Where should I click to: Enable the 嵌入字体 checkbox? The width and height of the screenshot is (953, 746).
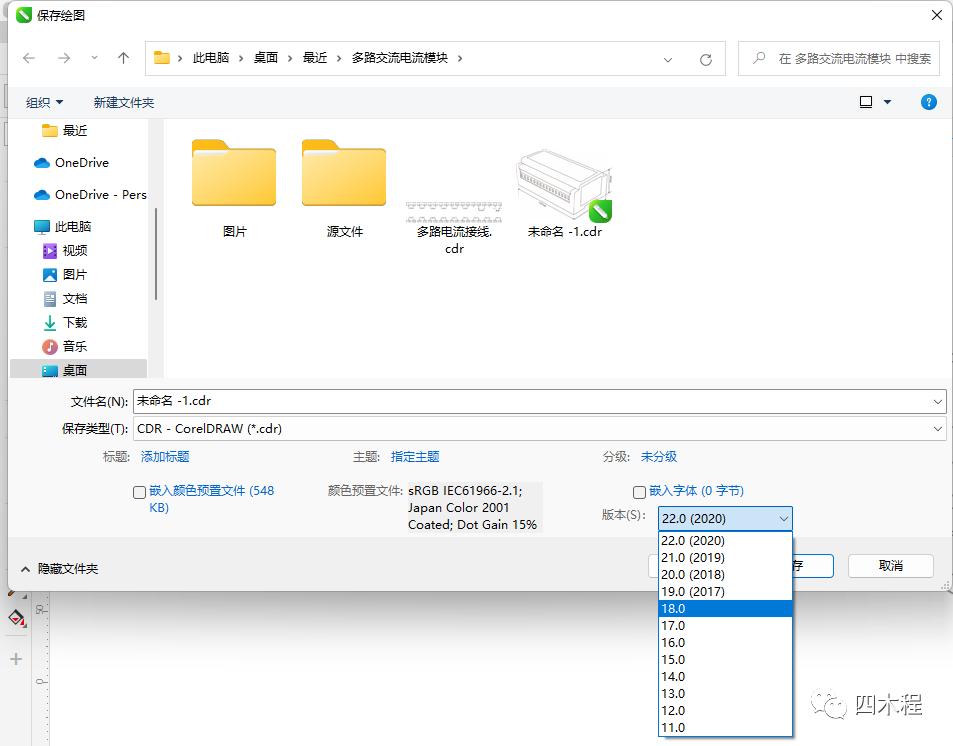tap(638, 491)
